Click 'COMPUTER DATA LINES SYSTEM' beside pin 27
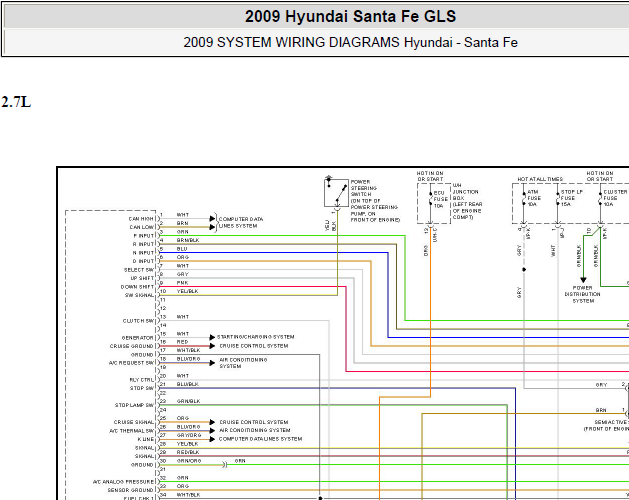Screen dimensions: 629x500 click(260, 439)
